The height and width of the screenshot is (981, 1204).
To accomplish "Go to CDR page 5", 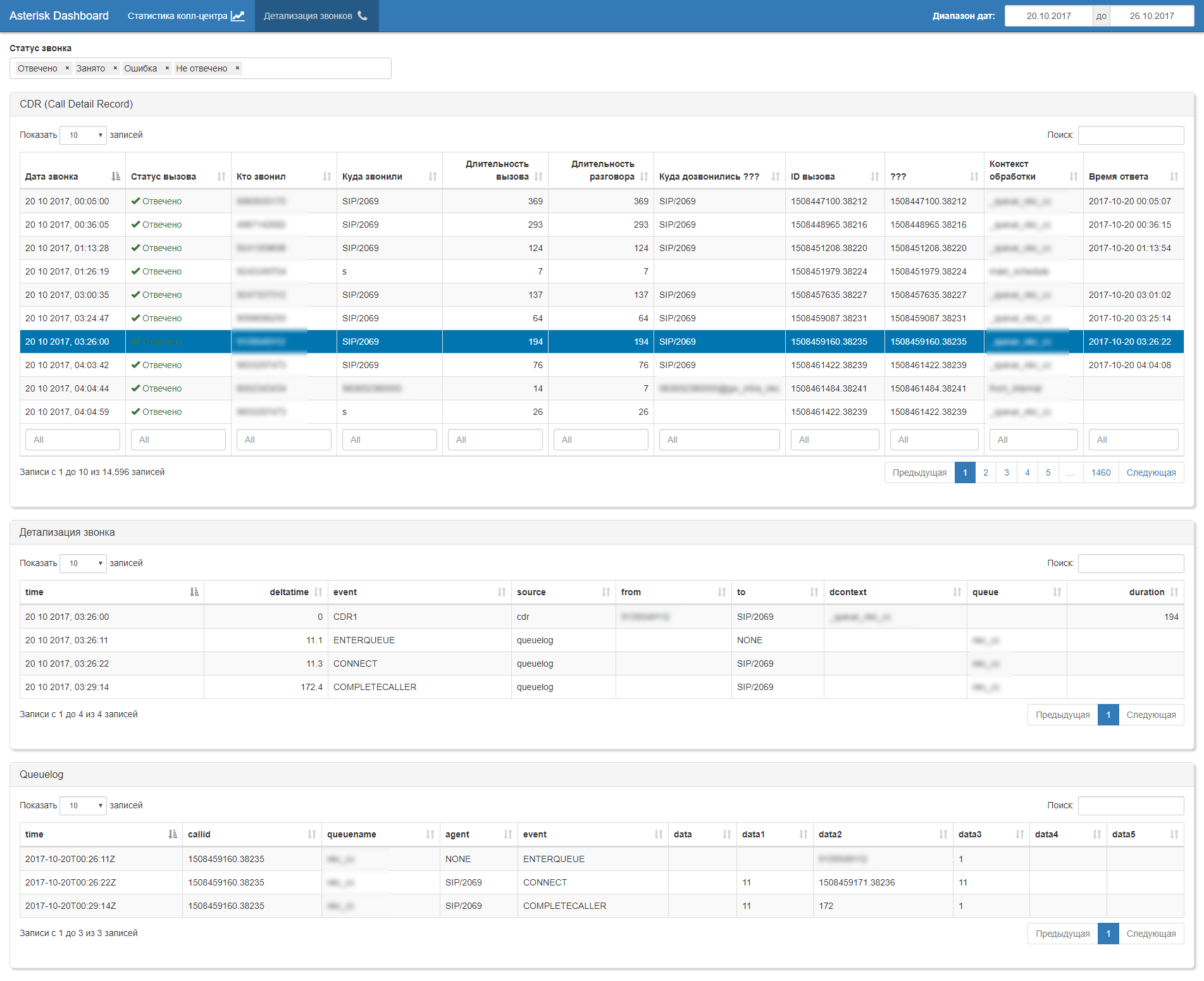I will [x=1048, y=472].
